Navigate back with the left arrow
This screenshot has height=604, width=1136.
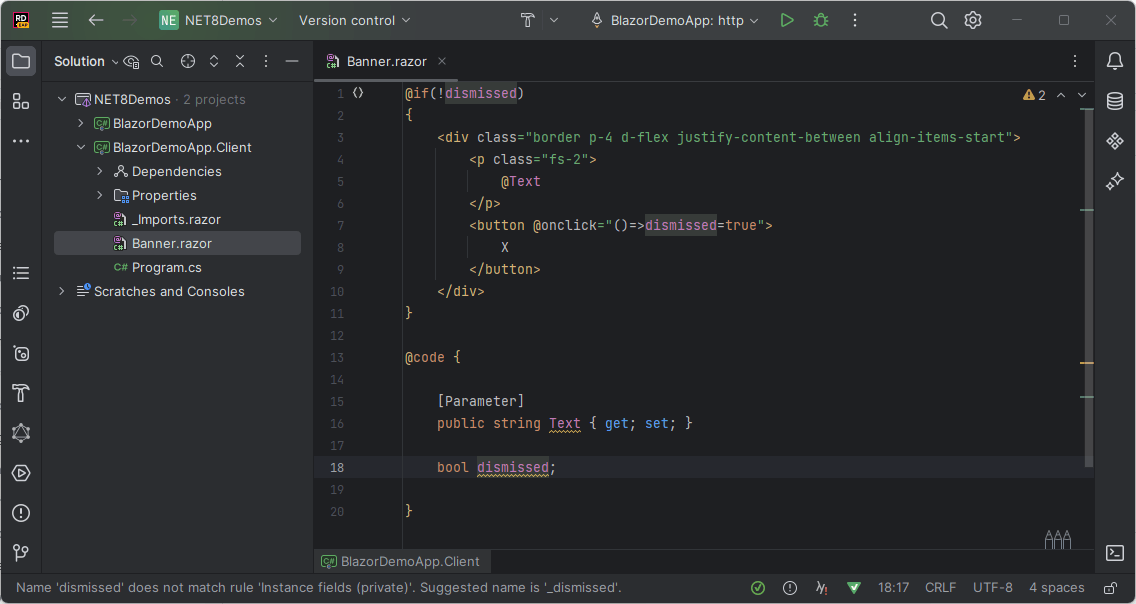point(96,20)
